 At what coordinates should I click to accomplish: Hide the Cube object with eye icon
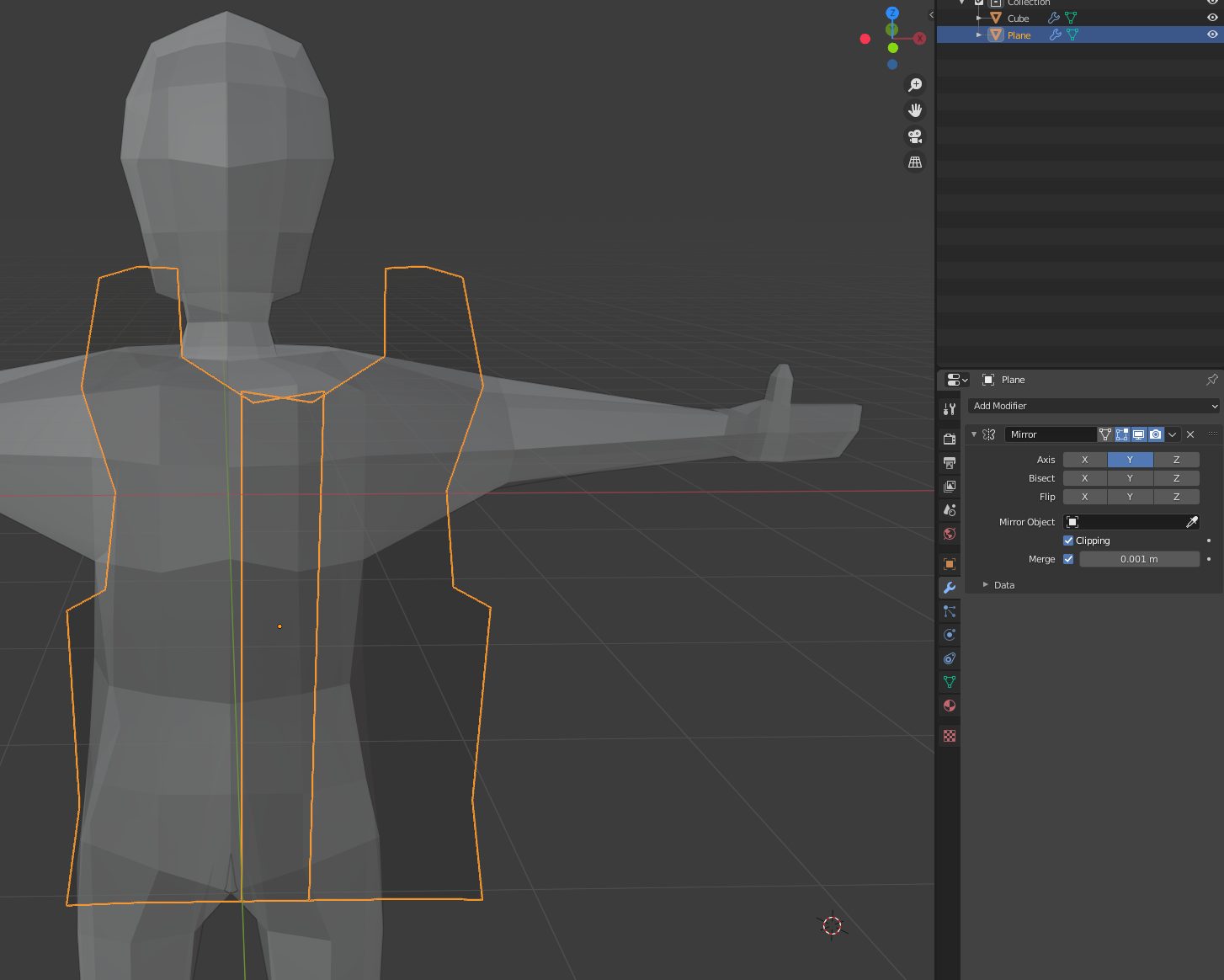1212,18
